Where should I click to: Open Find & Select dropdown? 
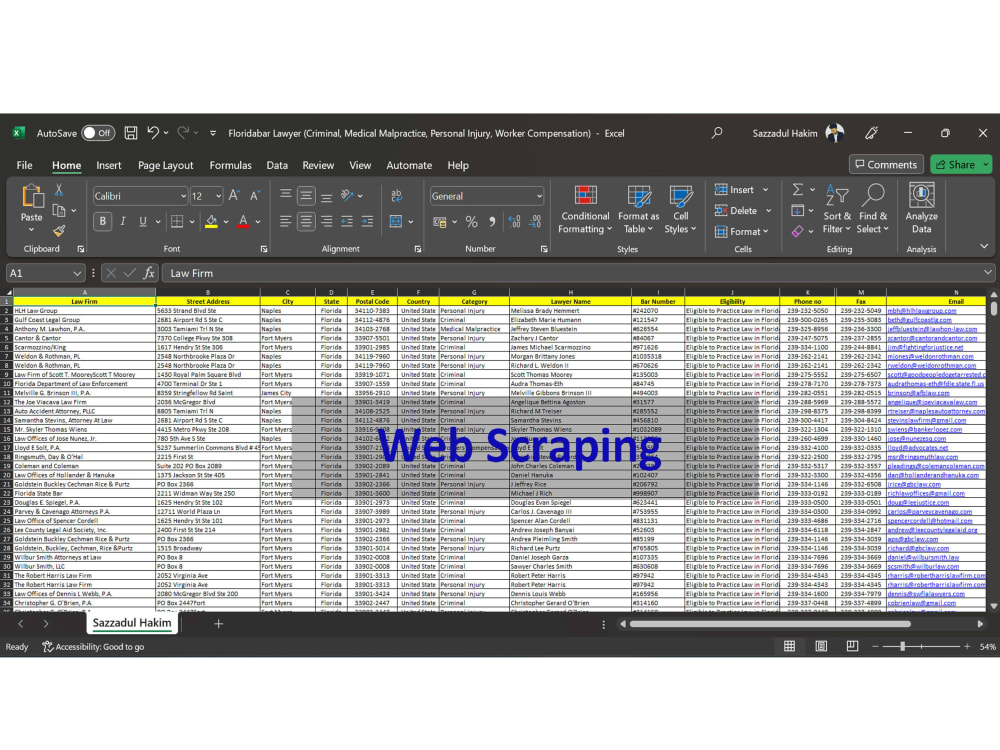[x=873, y=209]
